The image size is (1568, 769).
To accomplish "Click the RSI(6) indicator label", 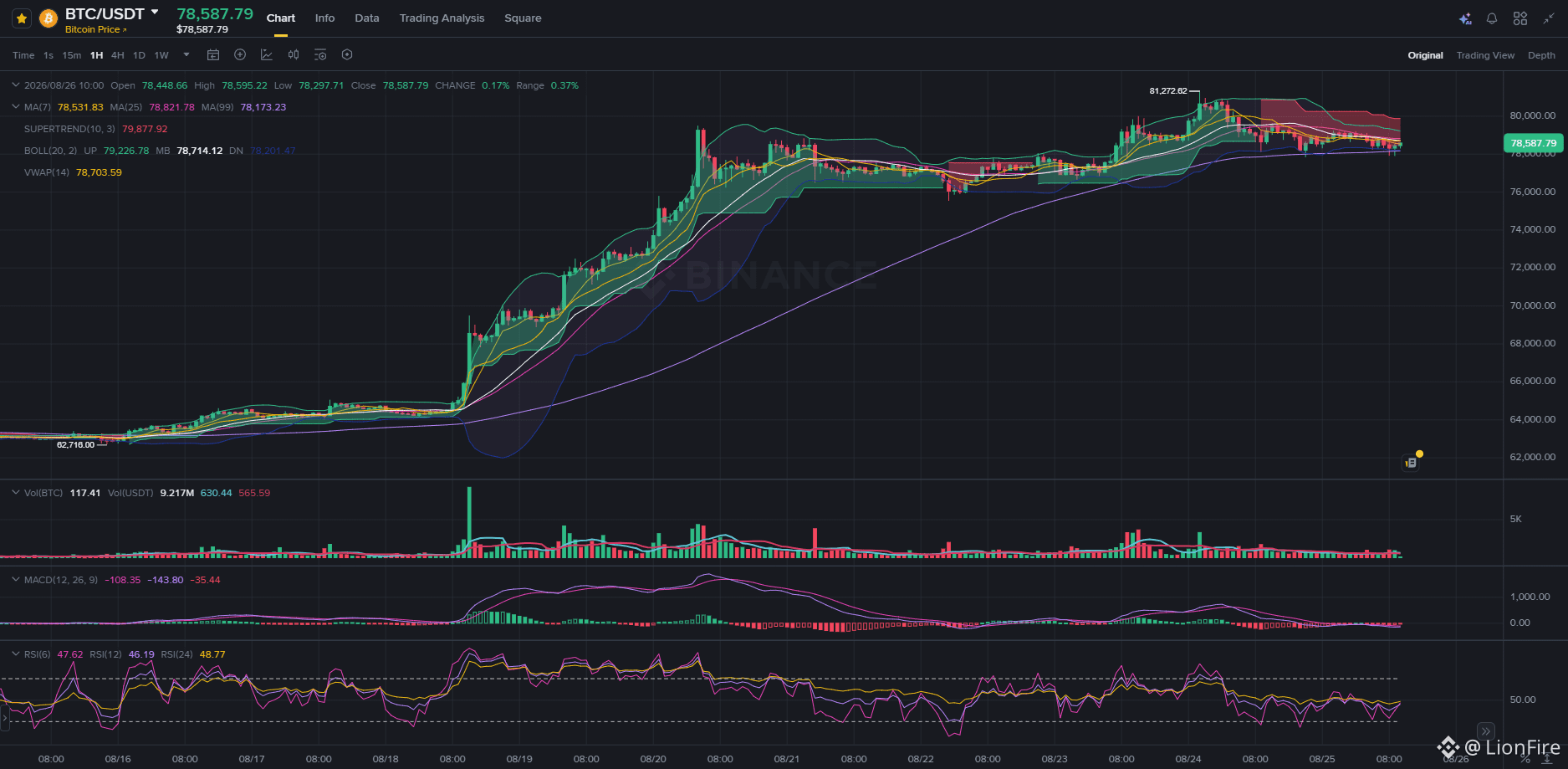I will 38,654.
